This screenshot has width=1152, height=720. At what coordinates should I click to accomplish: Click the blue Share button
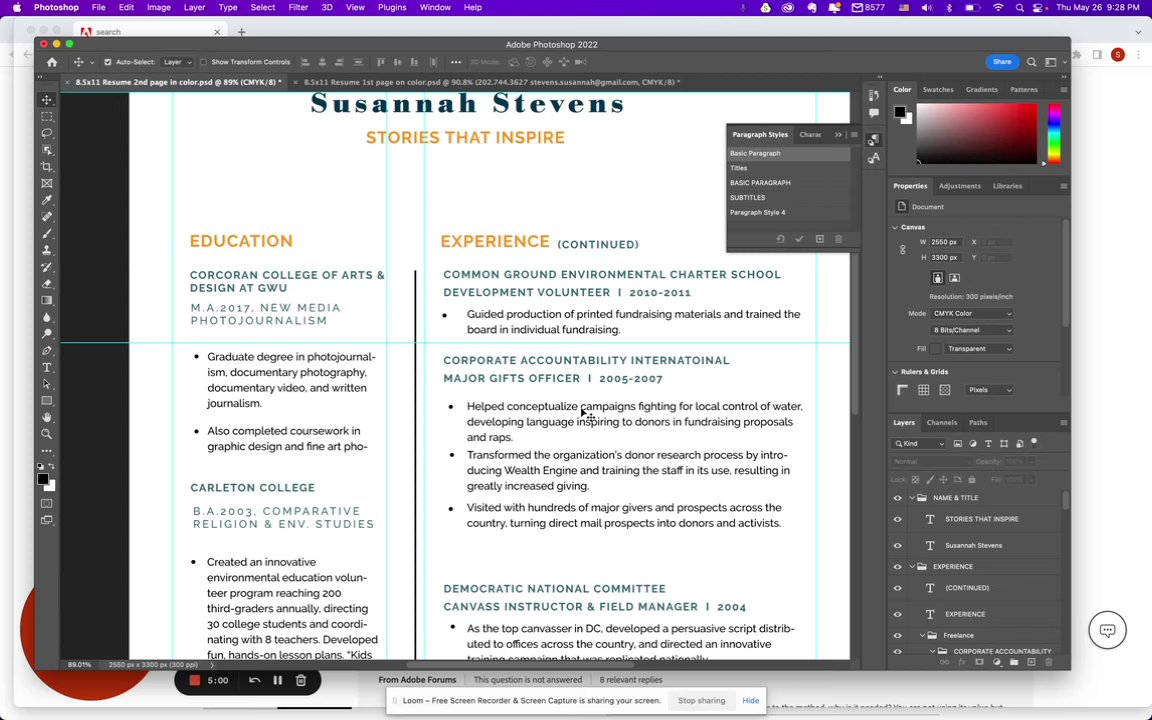click(x=1001, y=62)
